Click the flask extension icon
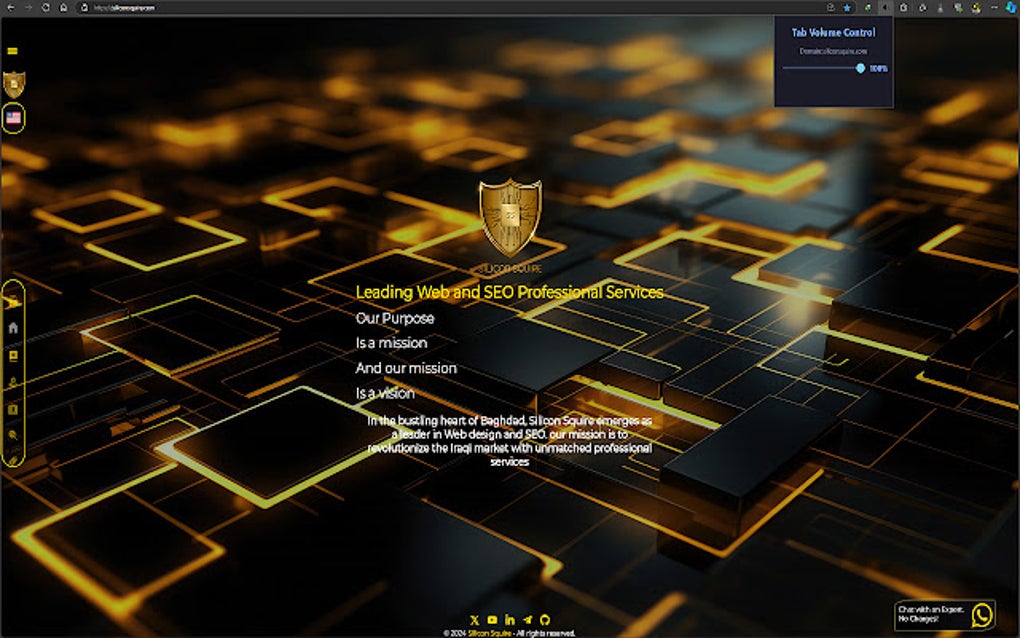This screenshot has width=1020, height=638. 940,7
